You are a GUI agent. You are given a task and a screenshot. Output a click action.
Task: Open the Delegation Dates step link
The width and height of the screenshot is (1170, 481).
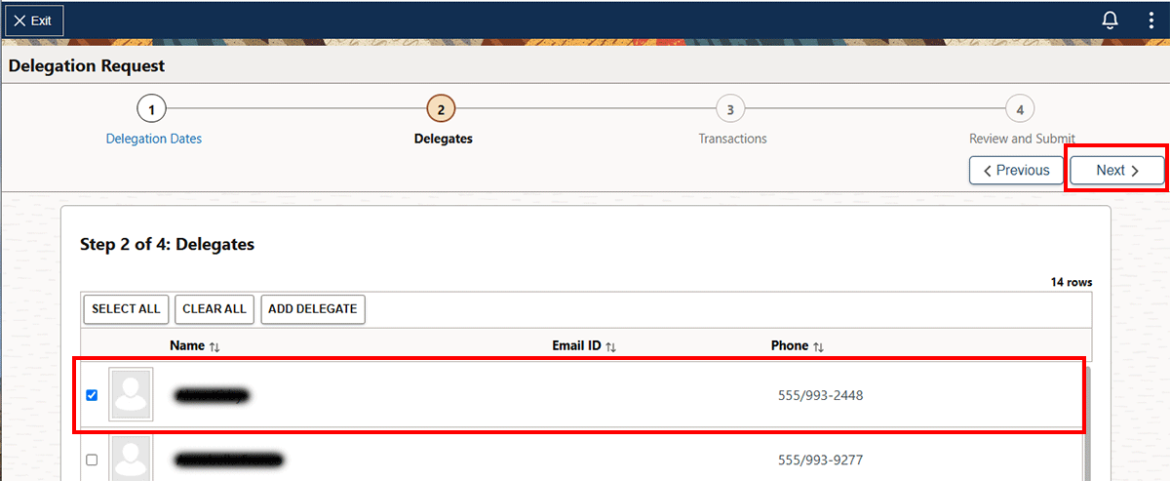(154, 139)
